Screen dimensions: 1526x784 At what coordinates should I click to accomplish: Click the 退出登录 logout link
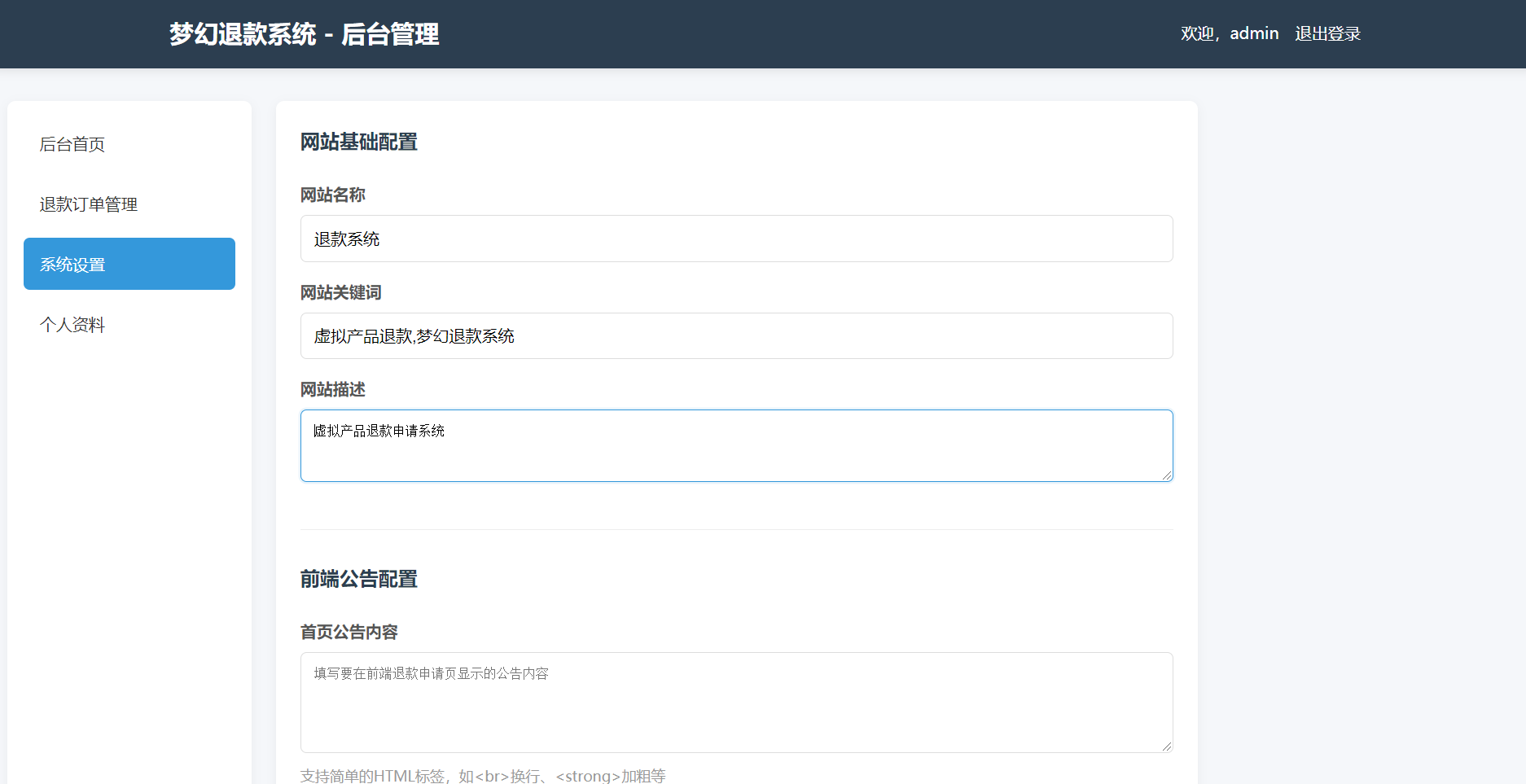tap(1327, 33)
